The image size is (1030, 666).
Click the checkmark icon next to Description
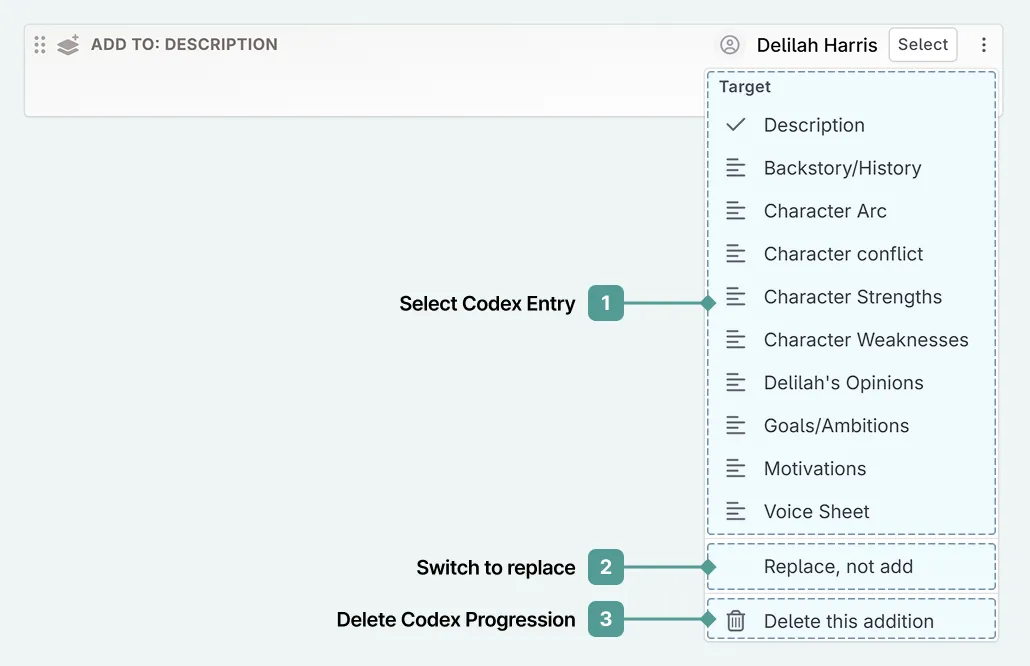tap(735, 125)
